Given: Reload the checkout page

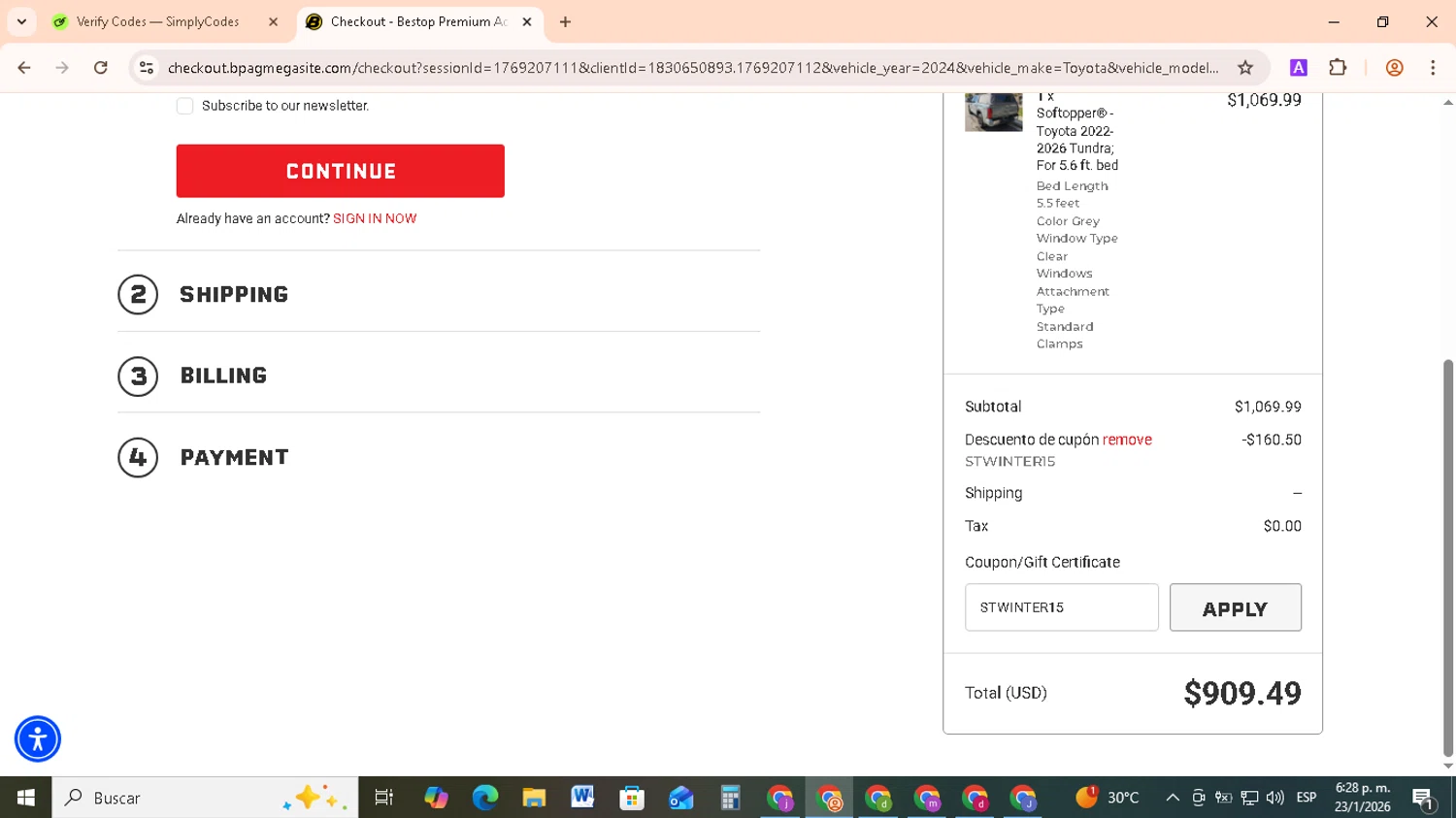Looking at the screenshot, I should click(101, 68).
